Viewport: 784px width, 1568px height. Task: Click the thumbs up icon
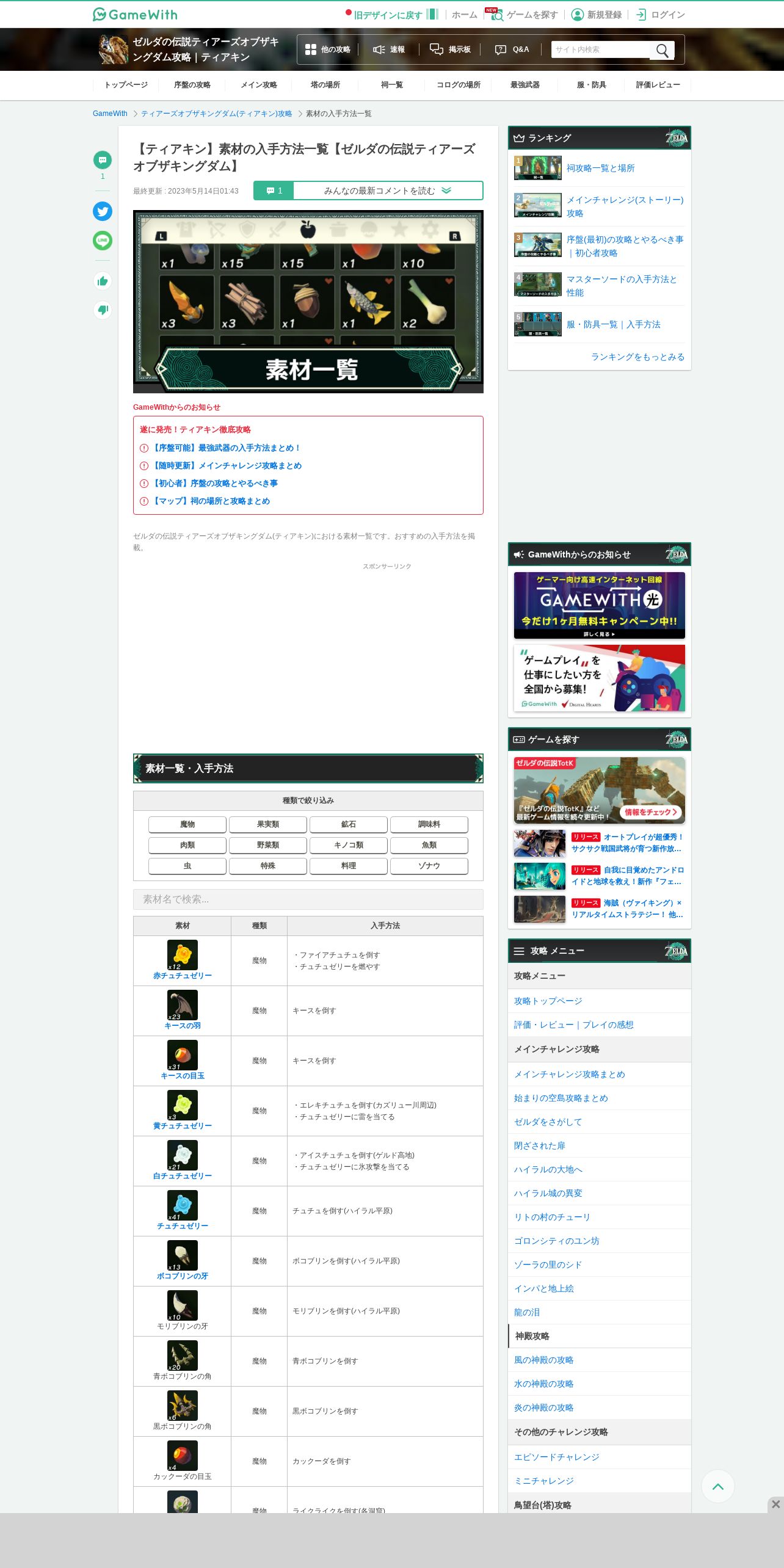103,281
